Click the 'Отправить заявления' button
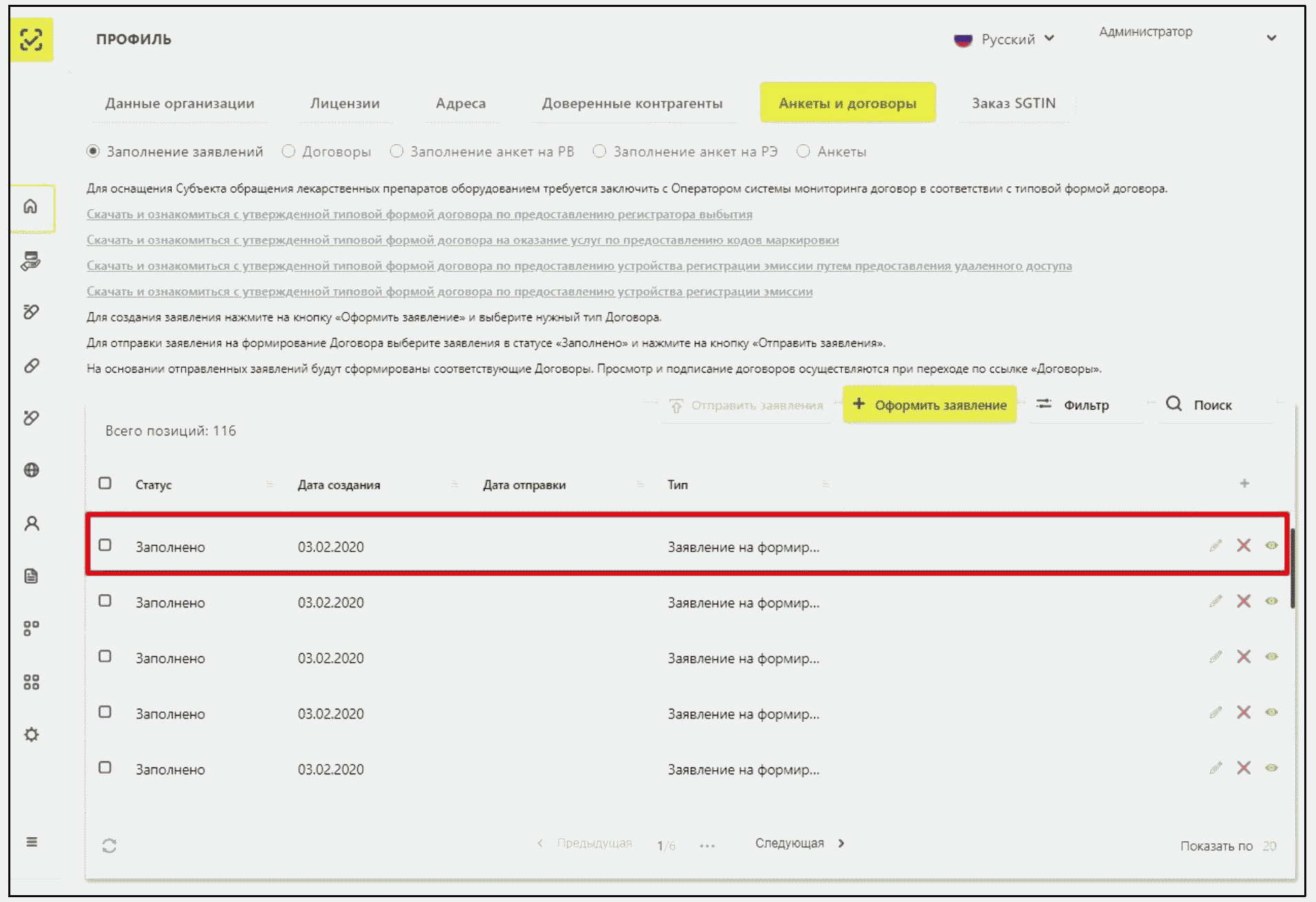The height and width of the screenshot is (902, 1316). tap(746, 405)
